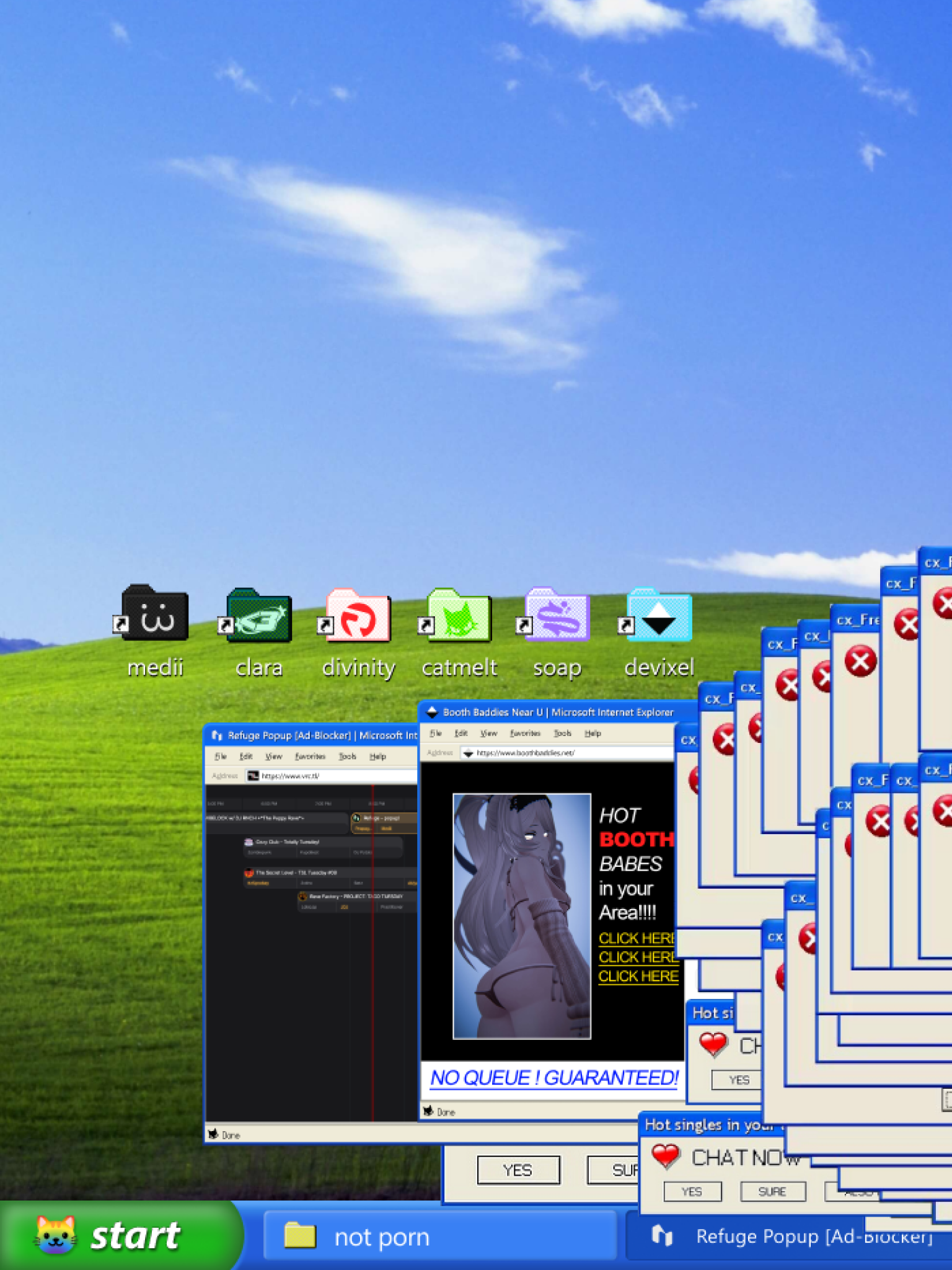The height and width of the screenshot is (1270, 952).
Task: Click the site icon in the boothbaddies.net address bar
Action: pos(468,753)
